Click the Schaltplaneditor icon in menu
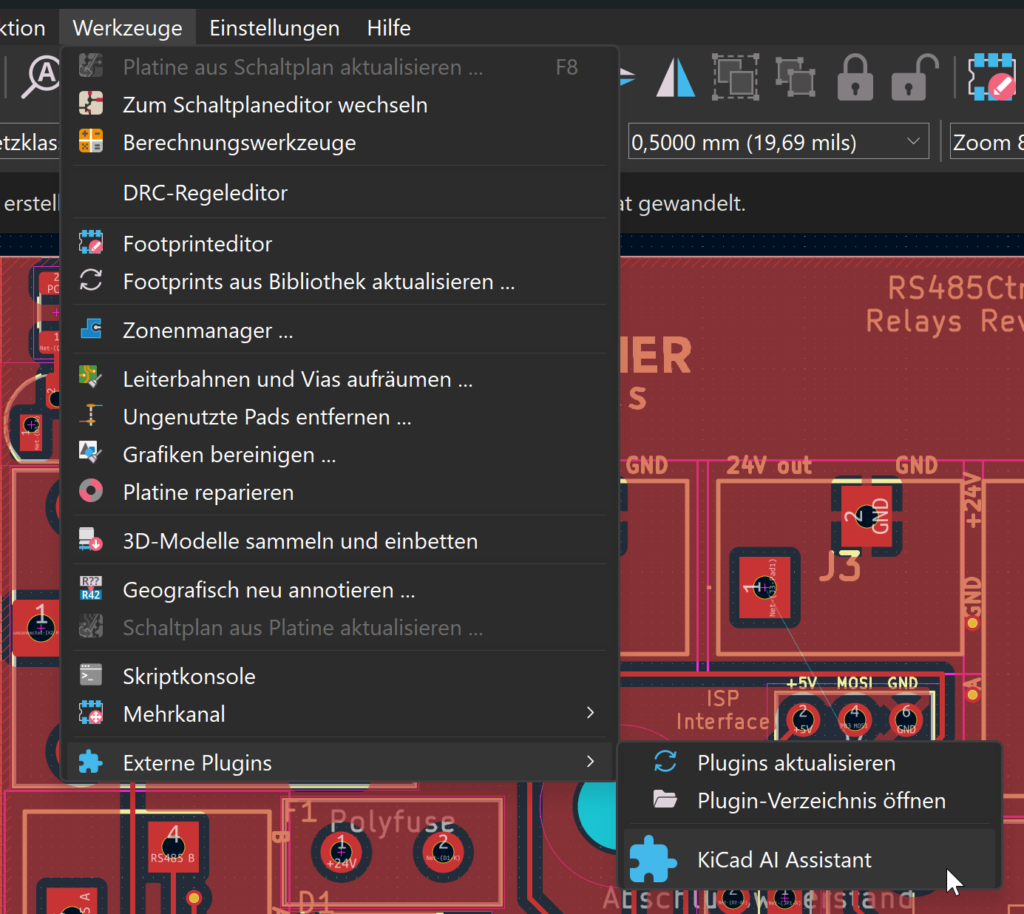Screen dimensions: 1024x914 [91, 104]
